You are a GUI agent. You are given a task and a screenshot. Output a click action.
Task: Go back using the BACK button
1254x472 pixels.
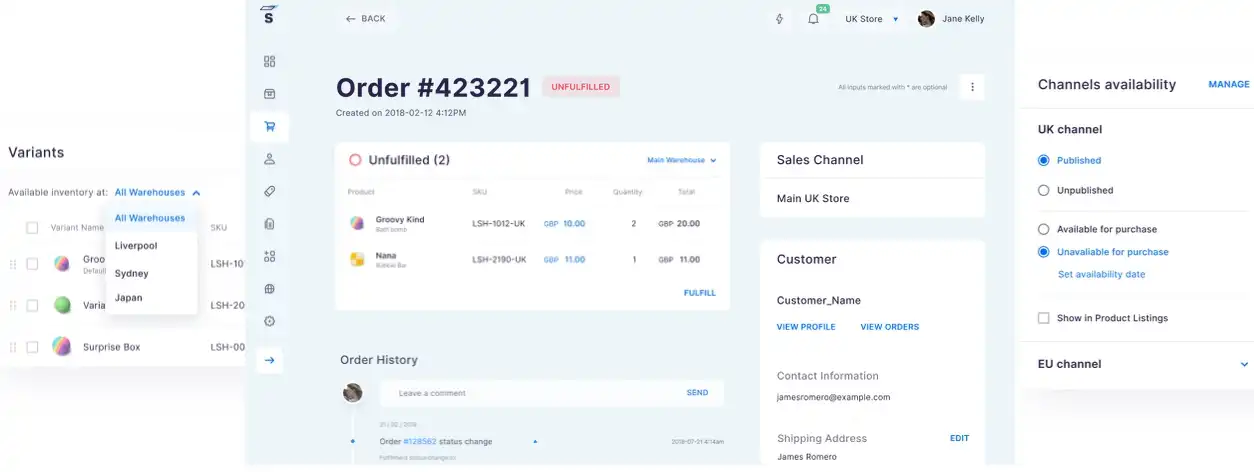pyautogui.click(x=365, y=19)
